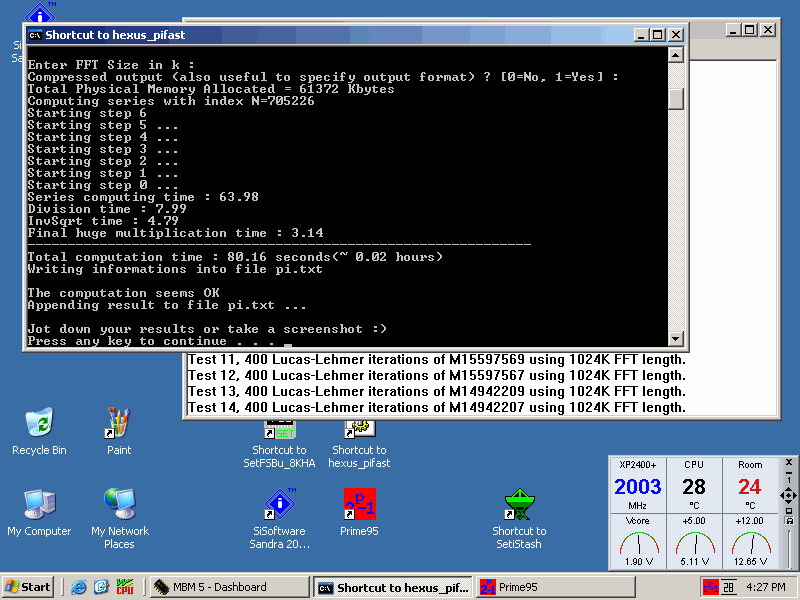Select the Prime95 desktop icon
This screenshot has width=800, height=600.
pos(359,504)
